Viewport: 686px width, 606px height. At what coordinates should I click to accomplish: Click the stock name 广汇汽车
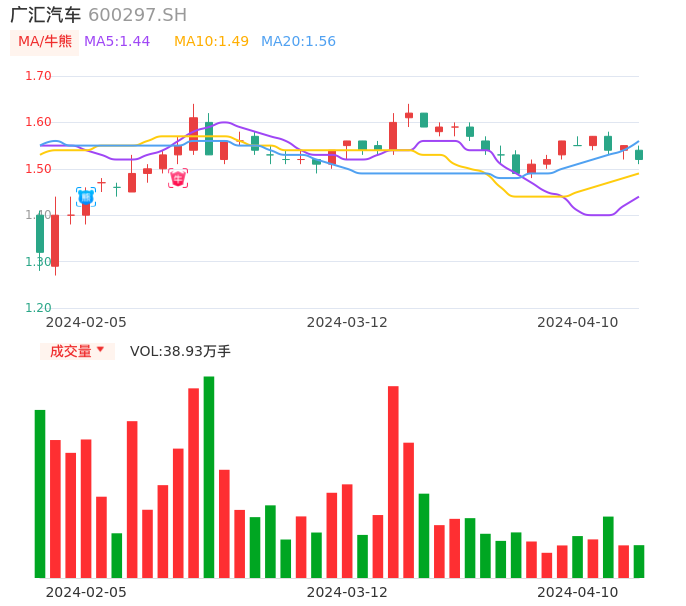click(46, 15)
